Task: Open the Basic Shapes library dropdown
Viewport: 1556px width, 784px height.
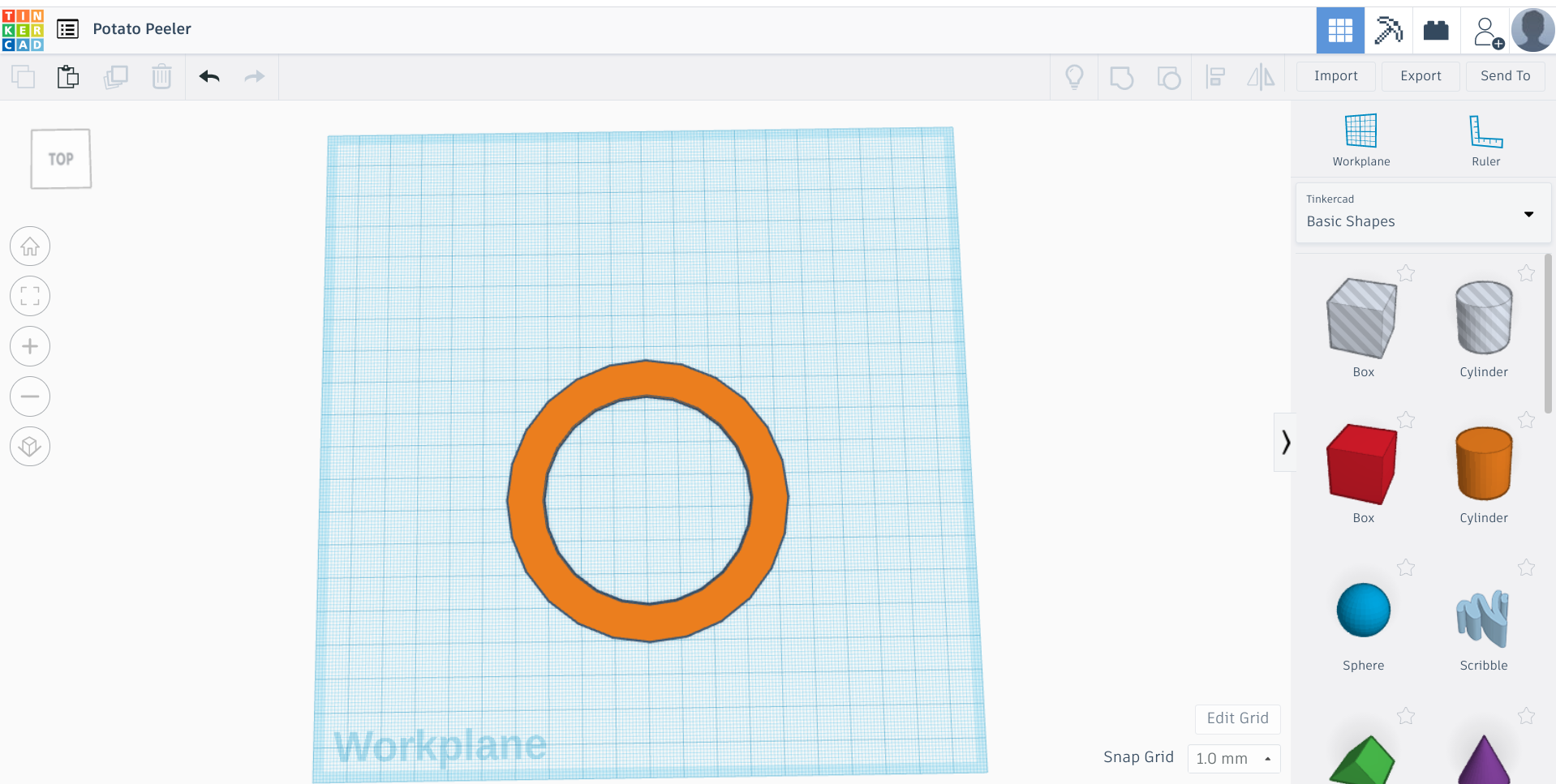Action: [x=1423, y=212]
